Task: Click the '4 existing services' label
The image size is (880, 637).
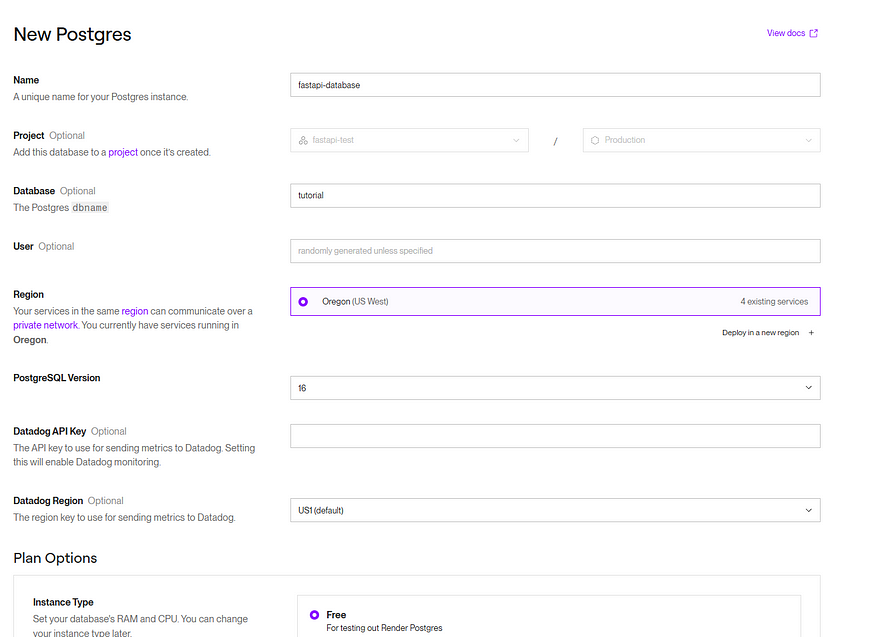Action: (x=773, y=301)
